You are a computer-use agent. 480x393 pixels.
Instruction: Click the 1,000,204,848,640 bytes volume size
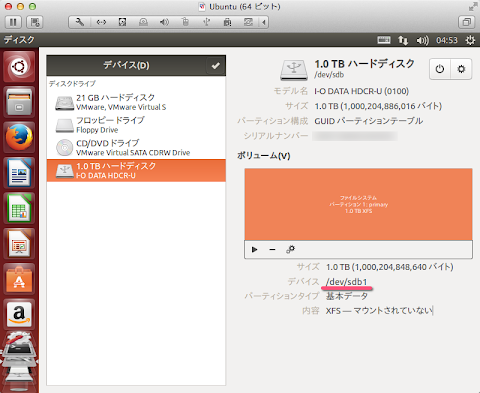coord(390,267)
